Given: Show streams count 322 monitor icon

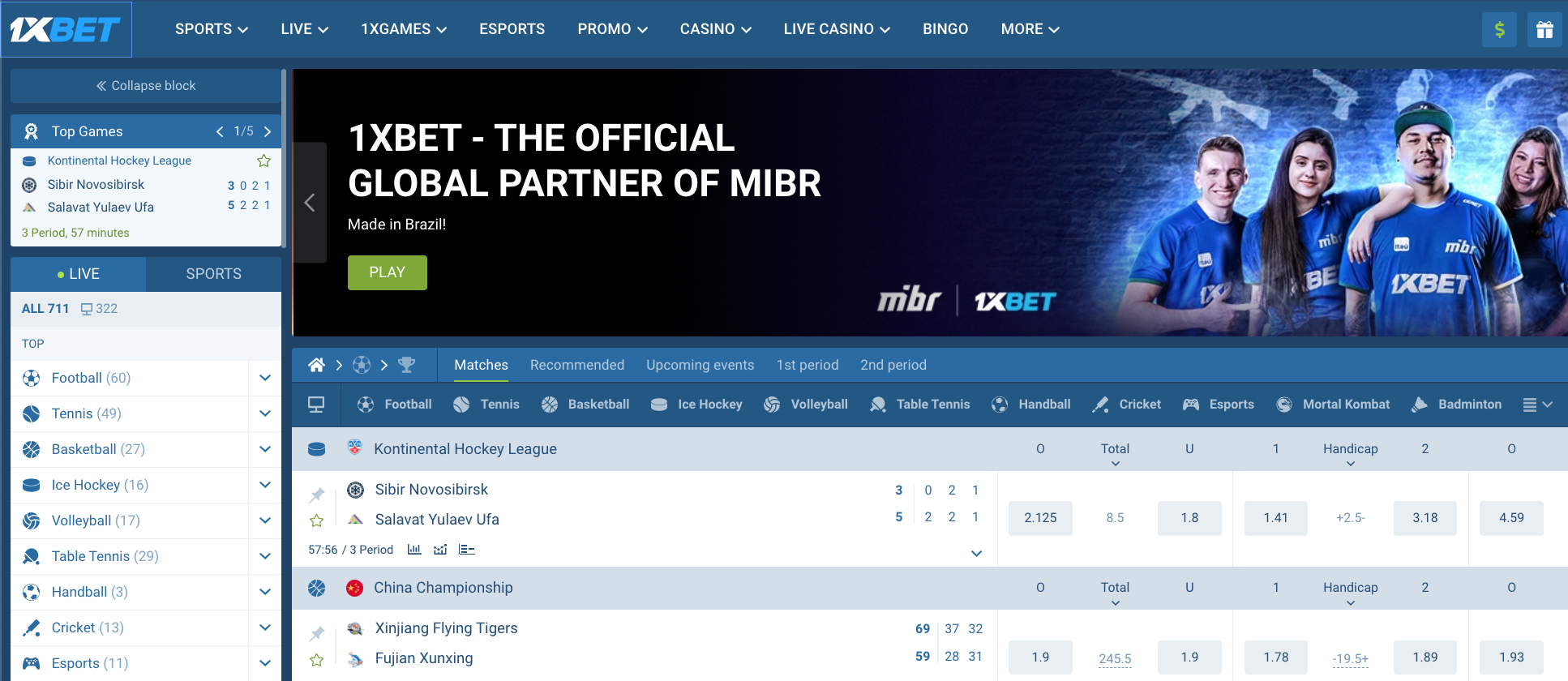Looking at the screenshot, I should pos(87,309).
